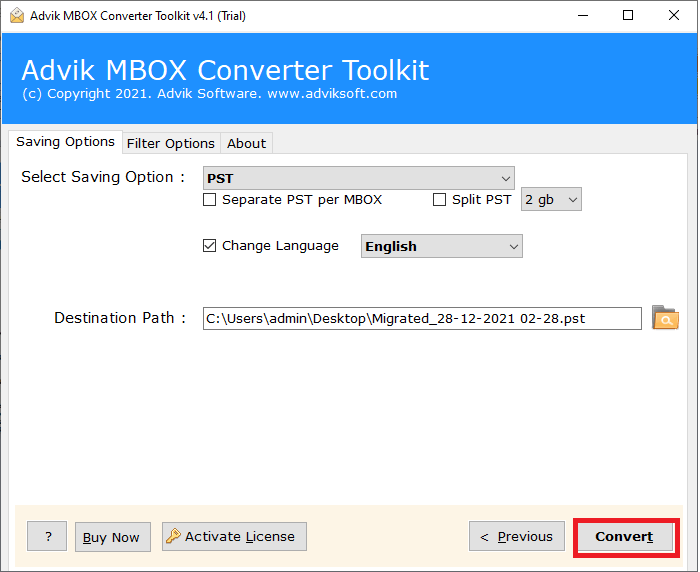Screen dimensions: 700x572
Task: Tick the Split PST checkbox
Action: click(439, 200)
